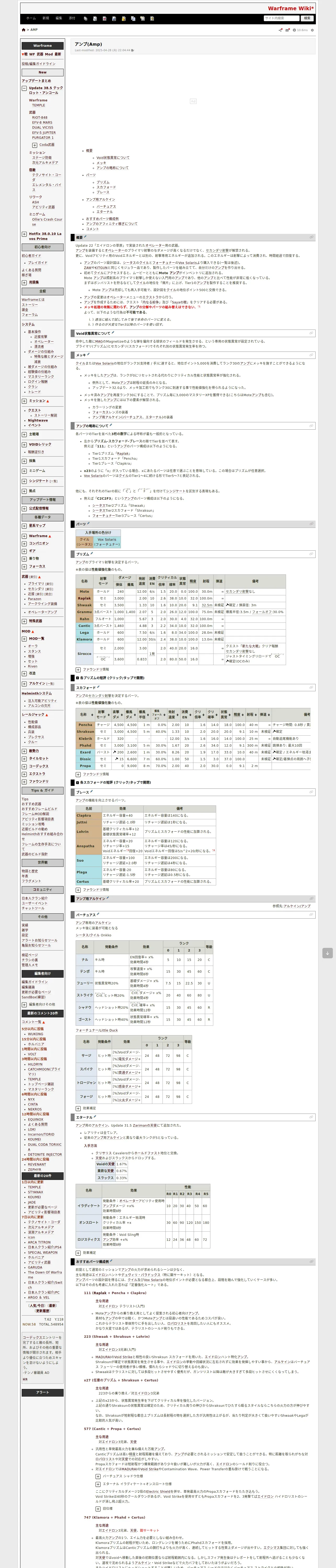Open the プレクサス link under レールジャック
This screenshot has width=336, height=1568.
coord(36,737)
